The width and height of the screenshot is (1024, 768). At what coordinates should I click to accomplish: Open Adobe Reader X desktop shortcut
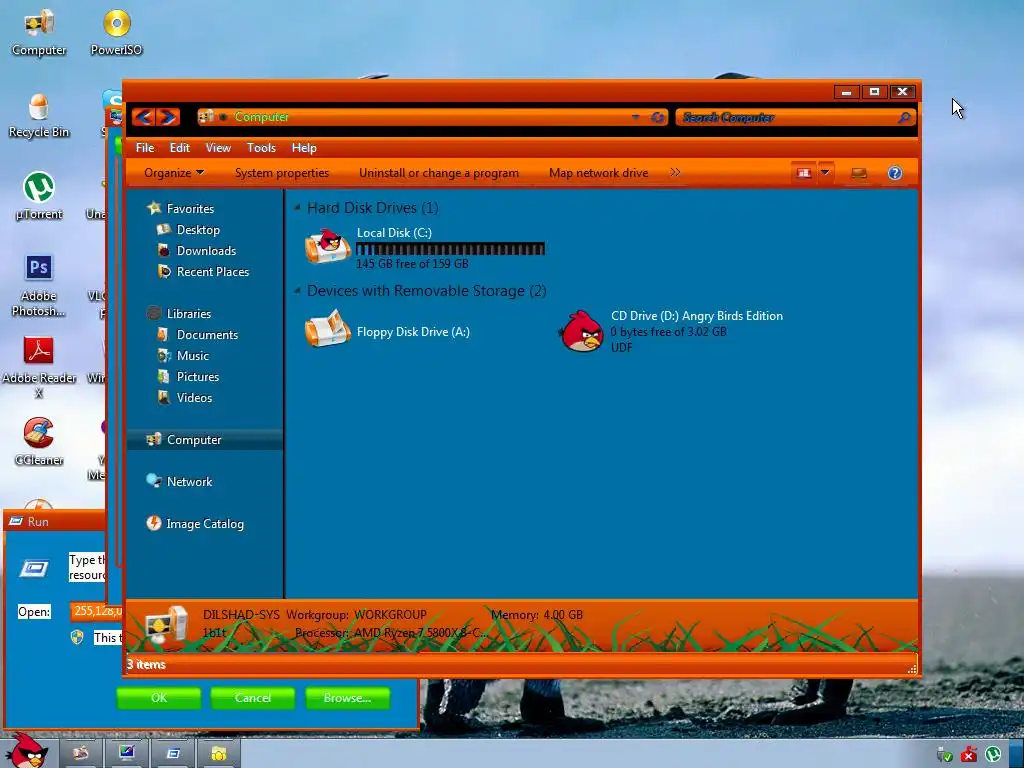tap(39, 367)
